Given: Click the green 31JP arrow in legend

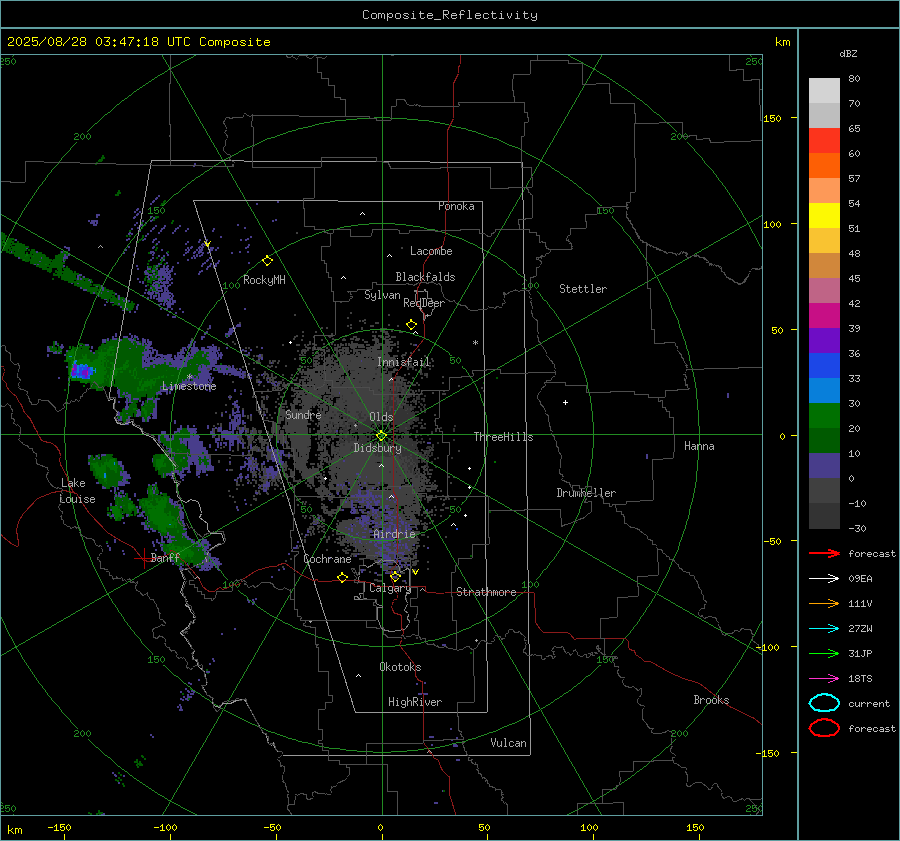Looking at the screenshot, I should coord(824,653).
